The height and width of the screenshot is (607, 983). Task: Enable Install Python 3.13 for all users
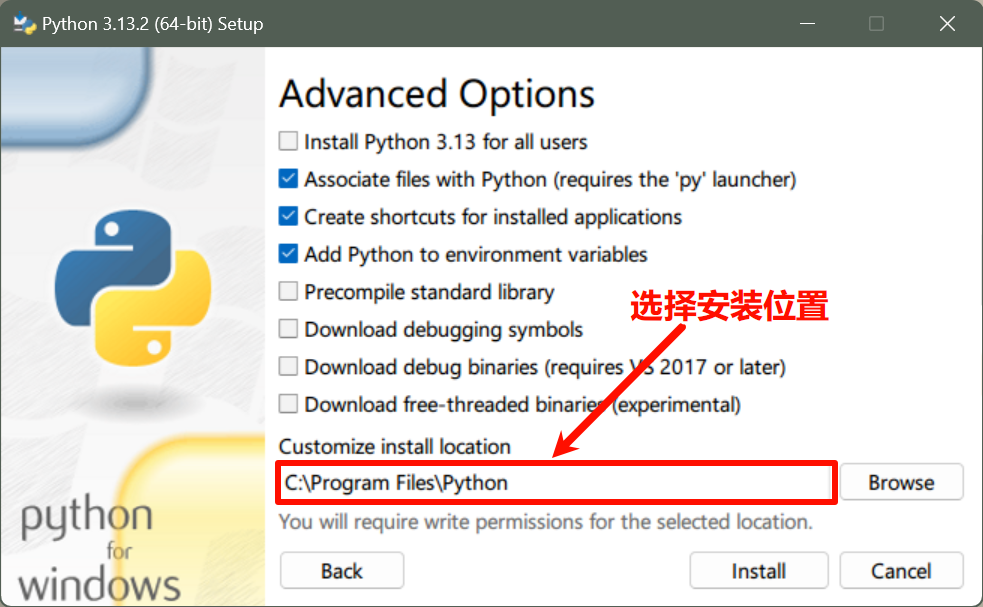[x=288, y=142]
